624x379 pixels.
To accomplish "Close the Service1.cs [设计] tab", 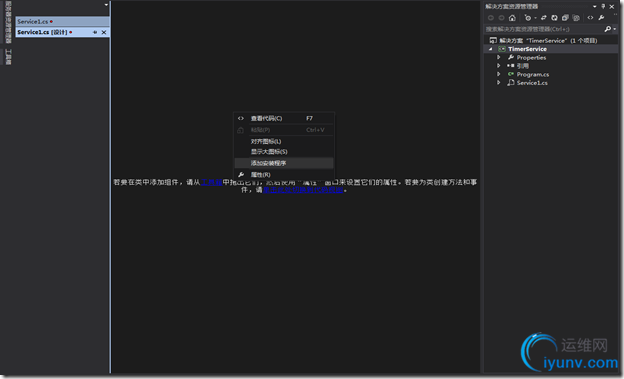I will 104,32.
